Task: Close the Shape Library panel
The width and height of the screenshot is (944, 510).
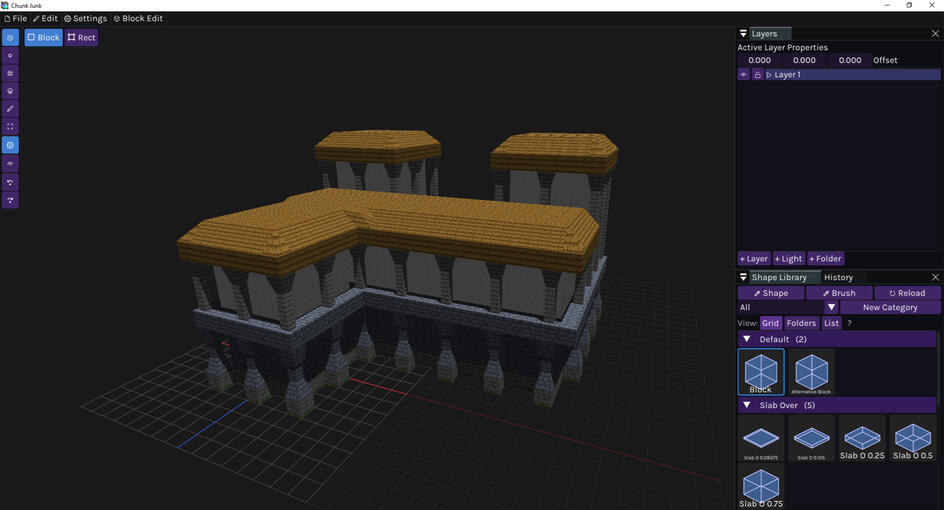Action: pyautogui.click(x=935, y=277)
